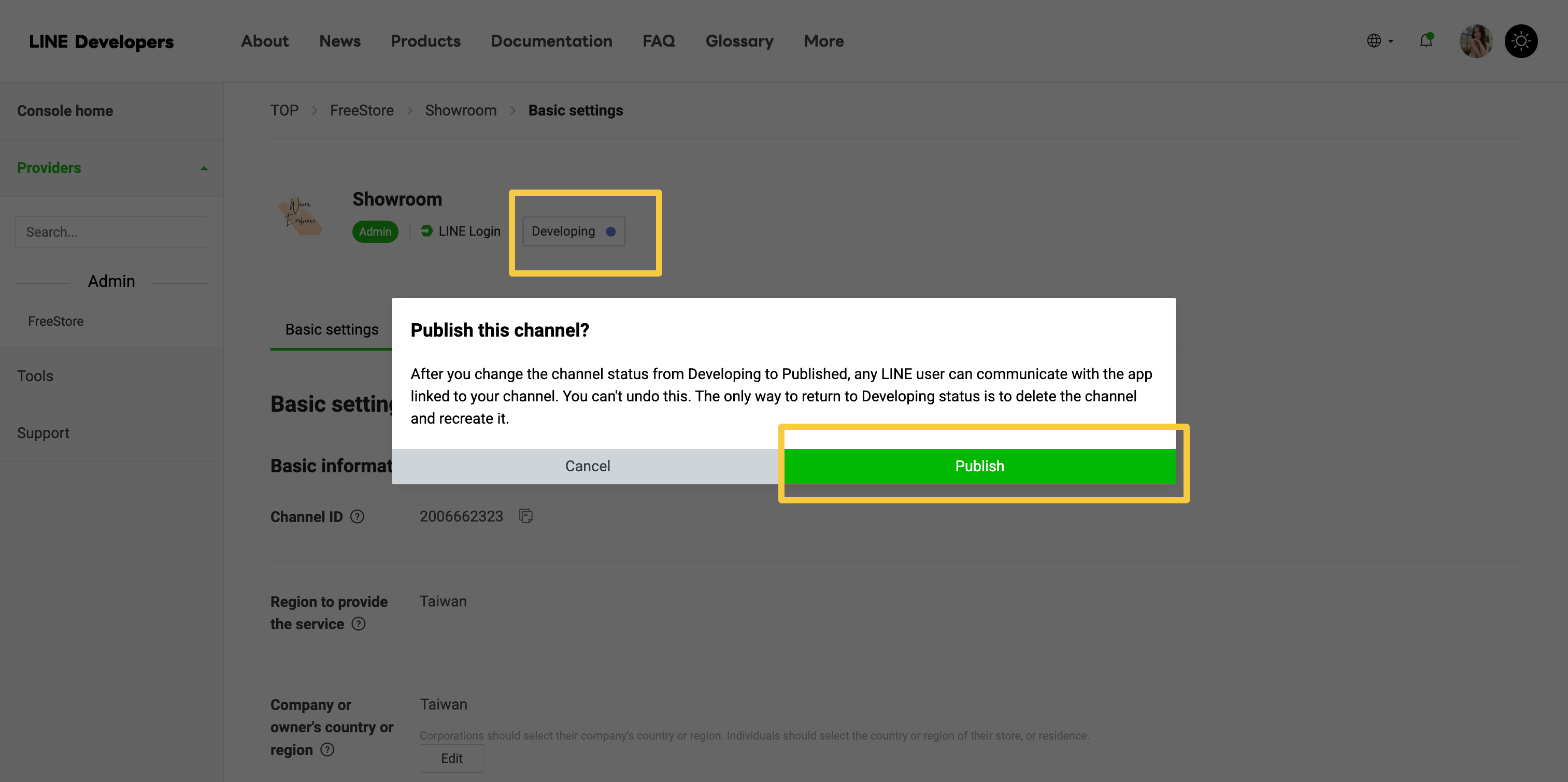Click Taiwan value for service region
The width and height of the screenshot is (1568, 782).
click(443, 601)
